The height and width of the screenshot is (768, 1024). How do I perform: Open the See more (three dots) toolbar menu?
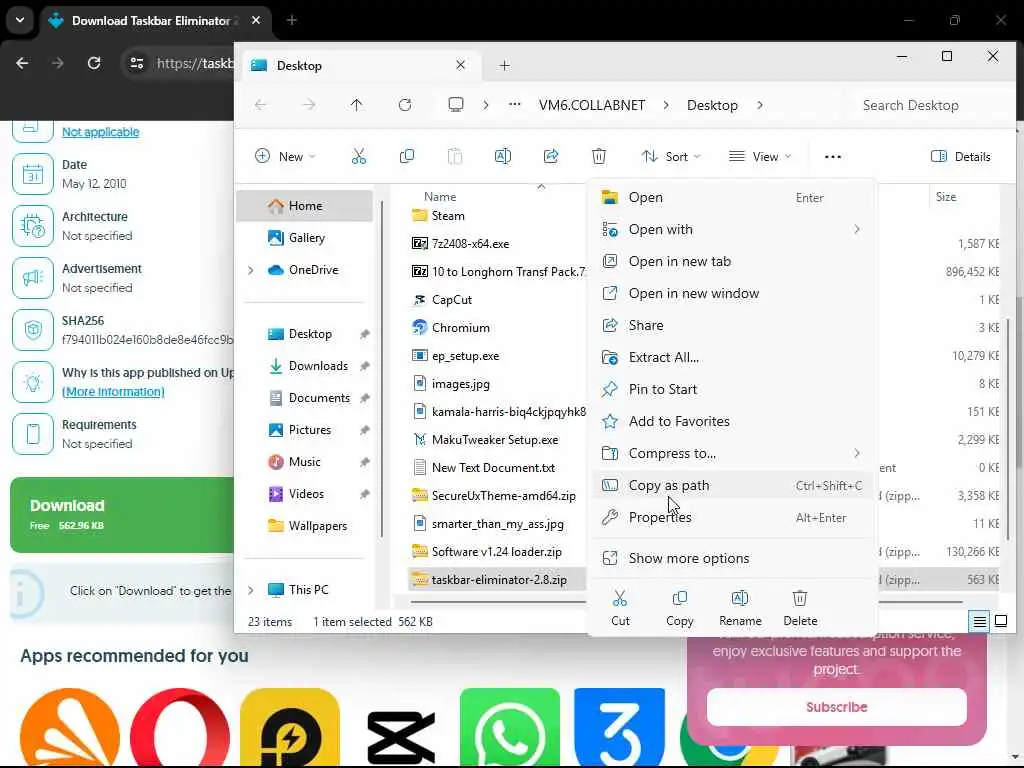(833, 157)
